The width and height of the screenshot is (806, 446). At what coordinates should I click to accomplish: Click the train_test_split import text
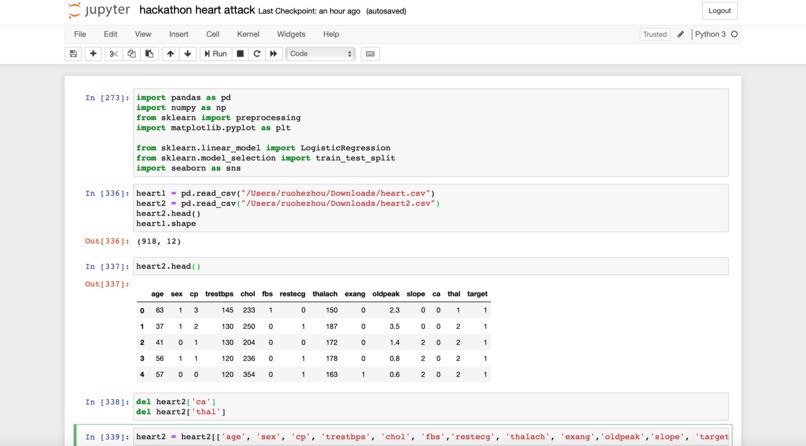click(355, 158)
